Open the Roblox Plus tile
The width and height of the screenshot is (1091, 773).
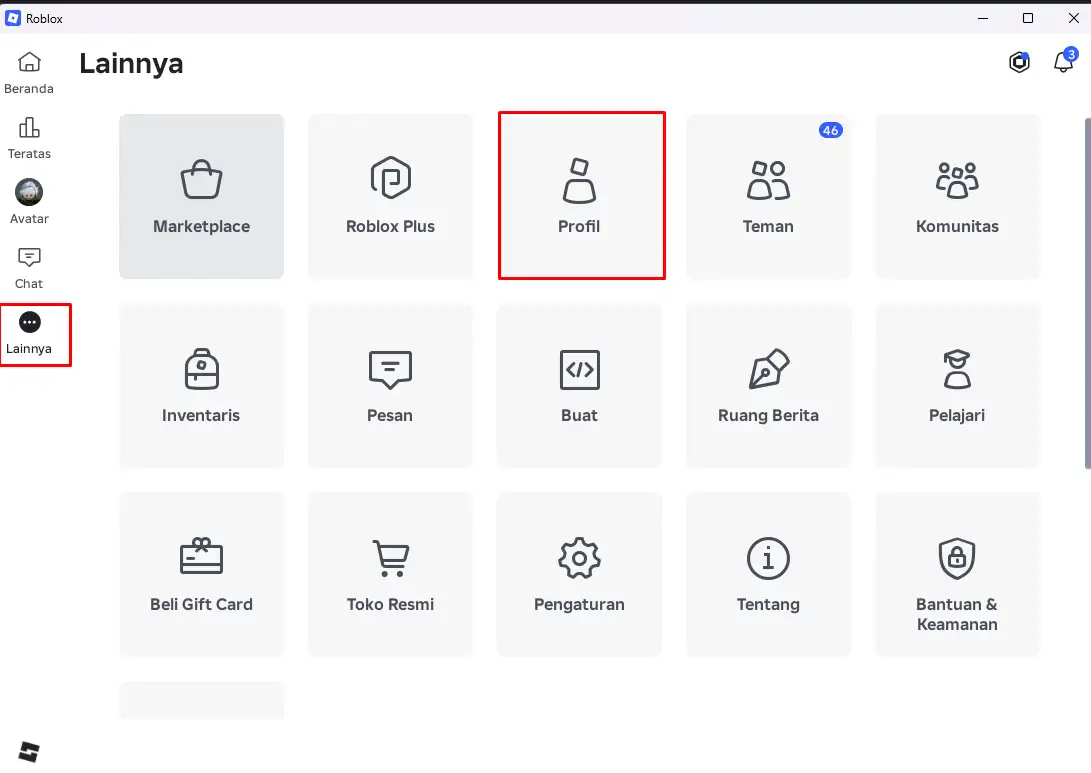tap(390, 197)
